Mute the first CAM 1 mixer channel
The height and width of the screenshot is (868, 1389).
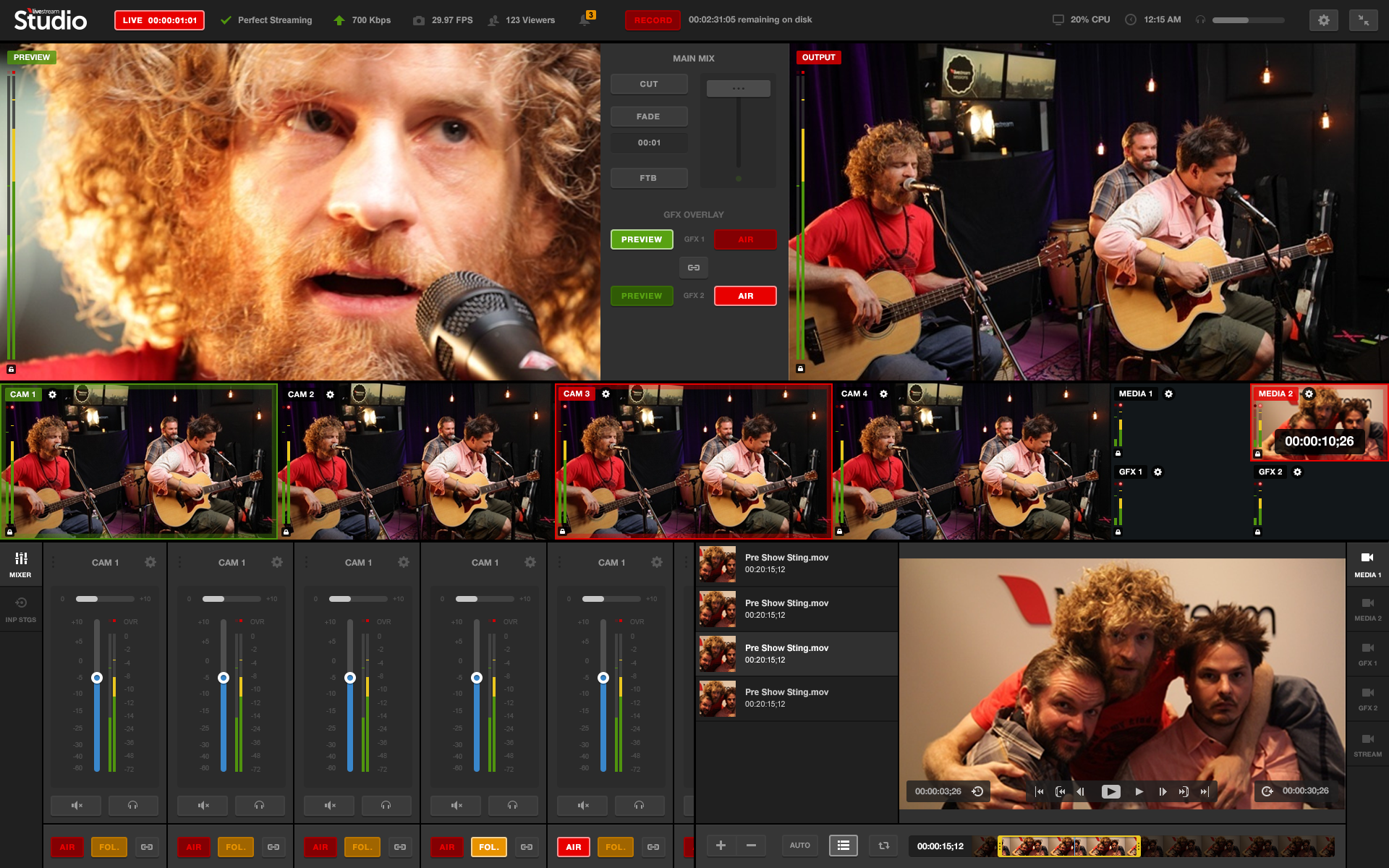[x=77, y=805]
